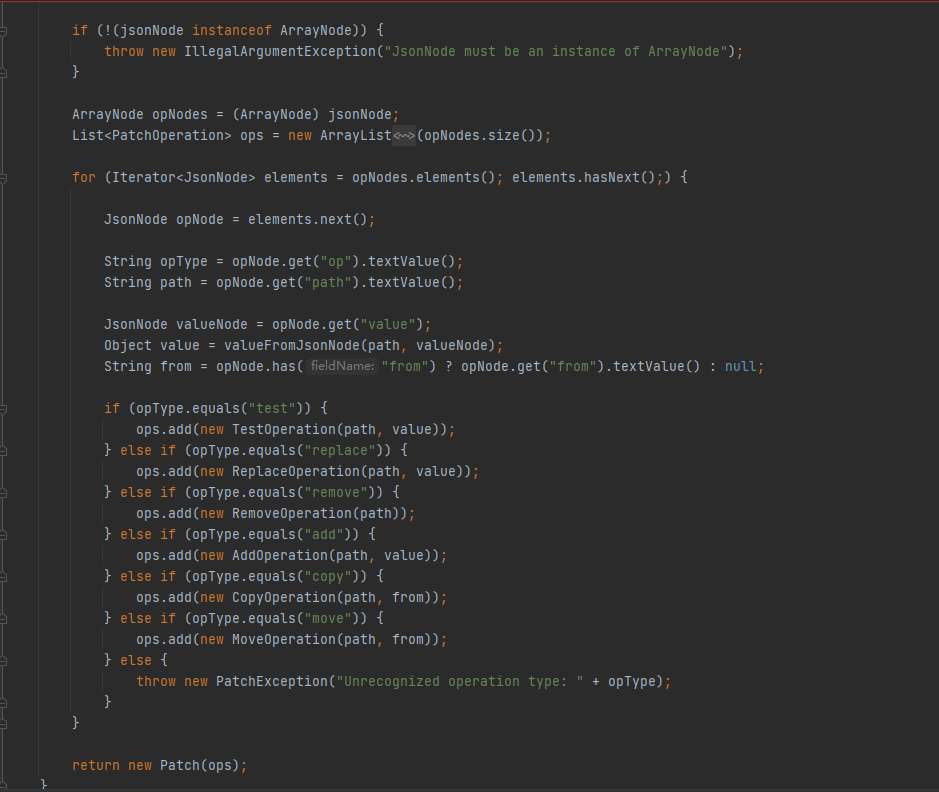
Task: Expand the folded diamond after ArrayList
Action: pyautogui.click(x=404, y=136)
